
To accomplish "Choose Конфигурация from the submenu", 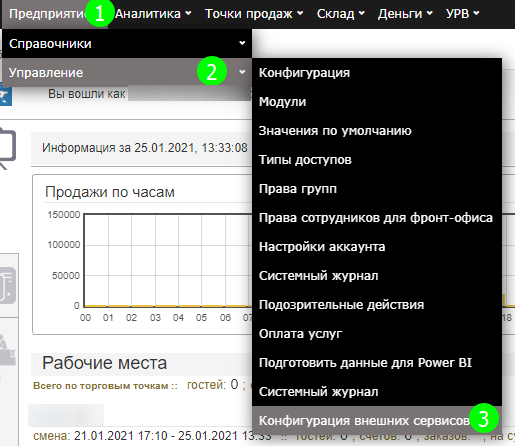I will point(377,73).
